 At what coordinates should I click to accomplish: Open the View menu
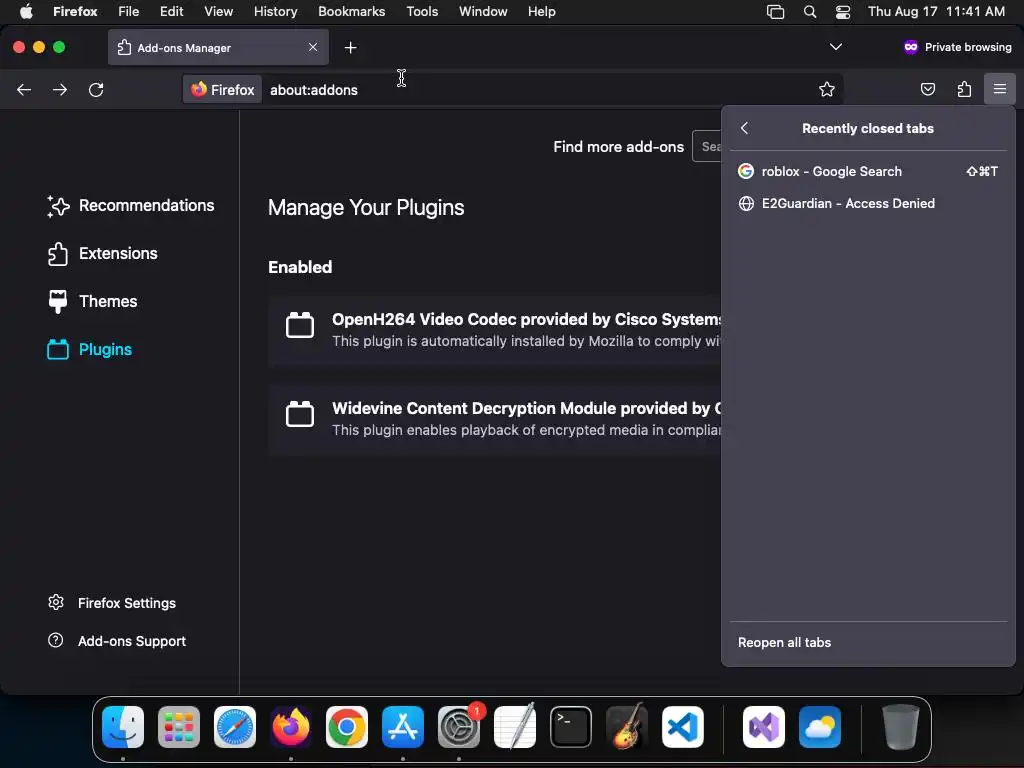tap(218, 11)
